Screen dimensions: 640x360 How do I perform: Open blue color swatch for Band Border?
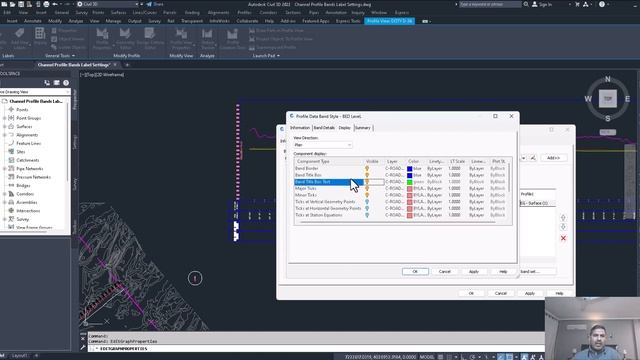409,169
